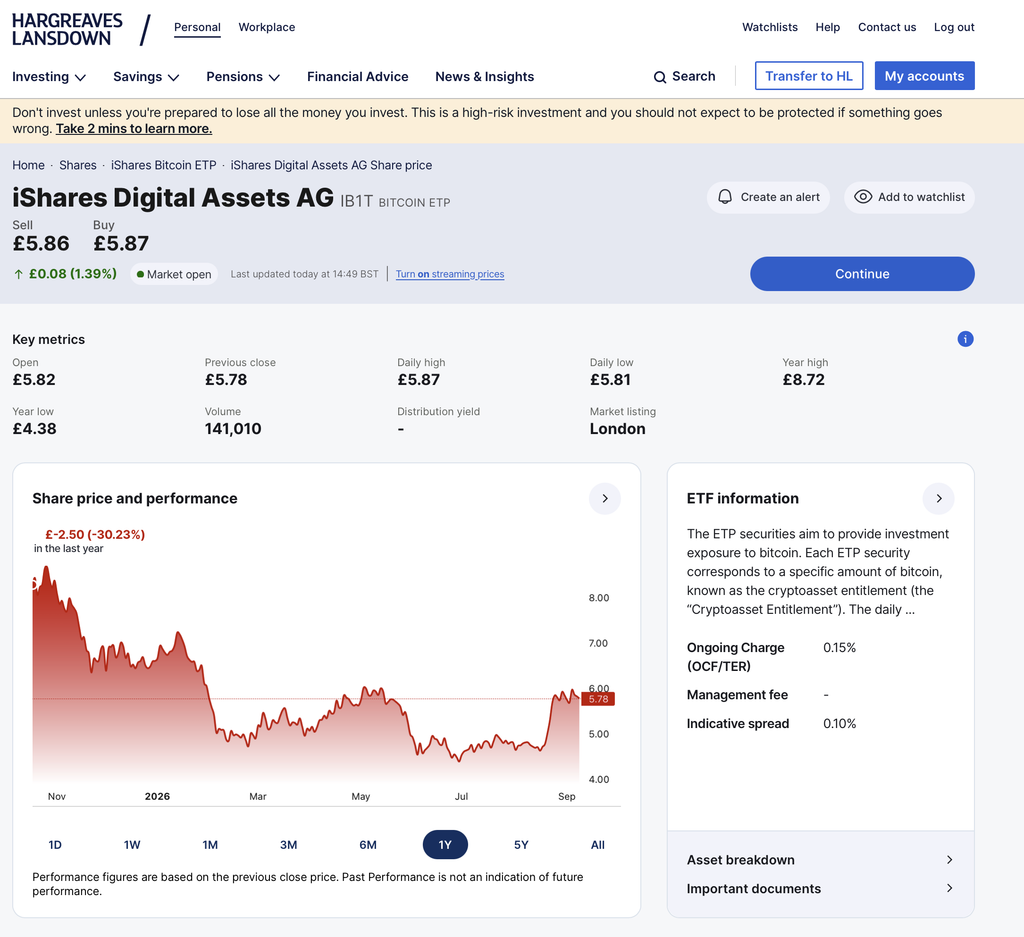The height and width of the screenshot is (937, 1024).
Task: Open Watchlists link
Action: 769,27
